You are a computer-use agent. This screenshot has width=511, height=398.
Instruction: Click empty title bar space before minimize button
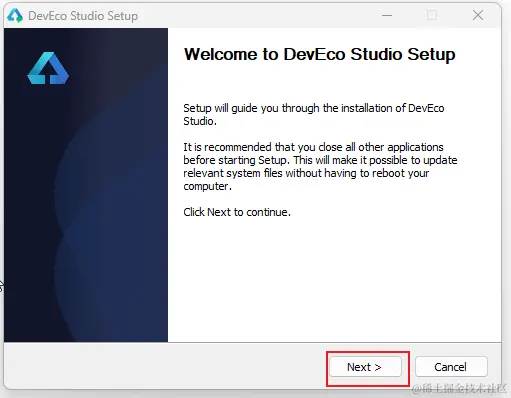tap(257, 16)
